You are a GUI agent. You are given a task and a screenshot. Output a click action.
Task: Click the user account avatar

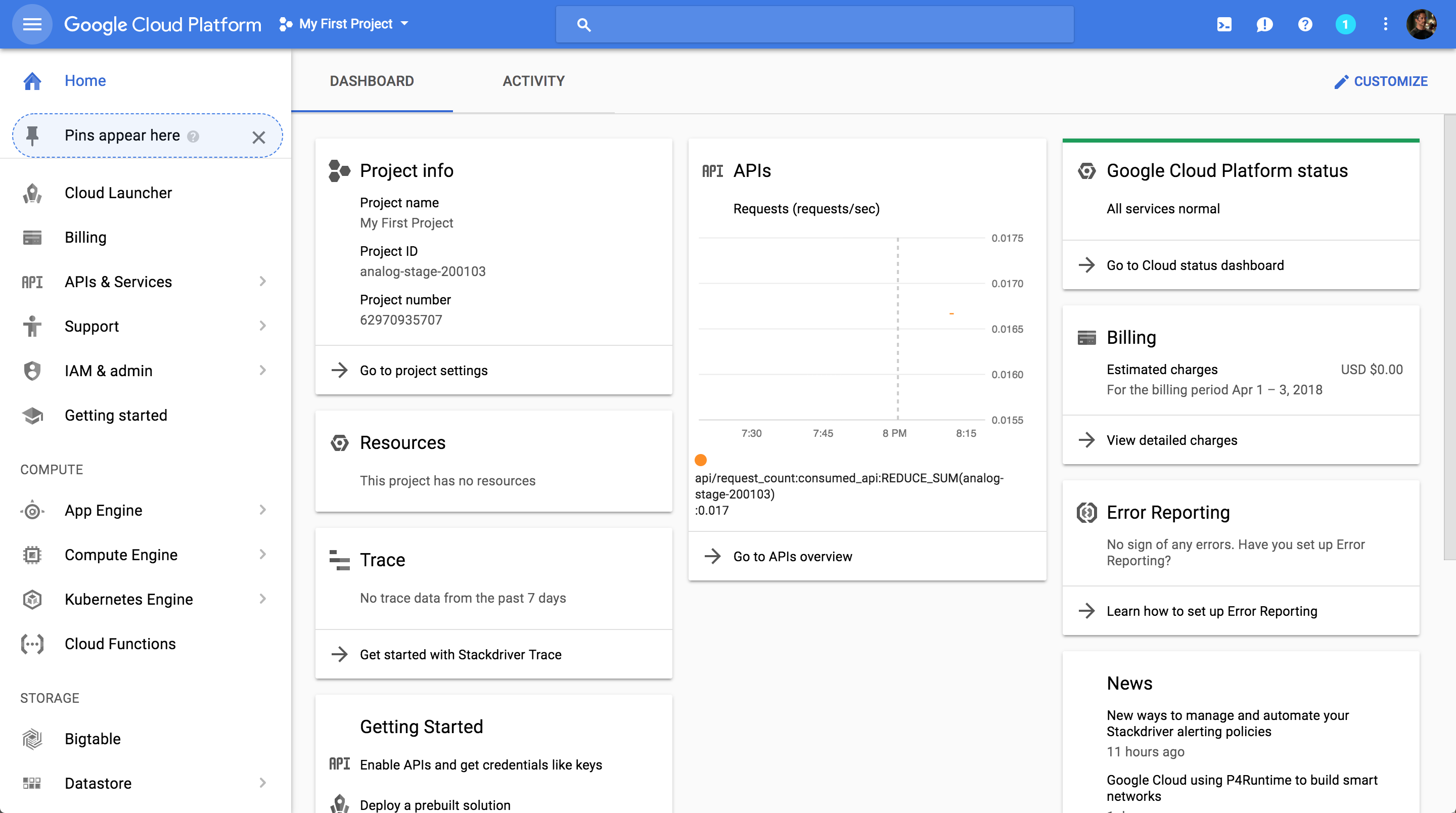pyautogui.click(x=1421, y=24)
